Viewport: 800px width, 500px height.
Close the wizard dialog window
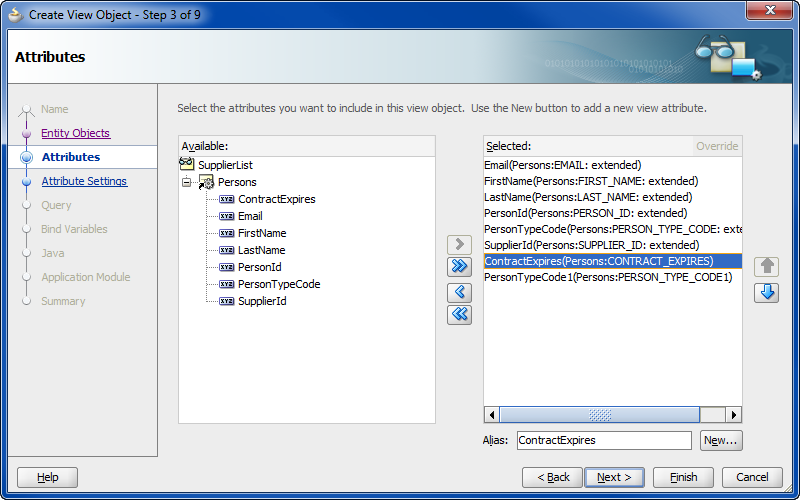coord(769,10)
